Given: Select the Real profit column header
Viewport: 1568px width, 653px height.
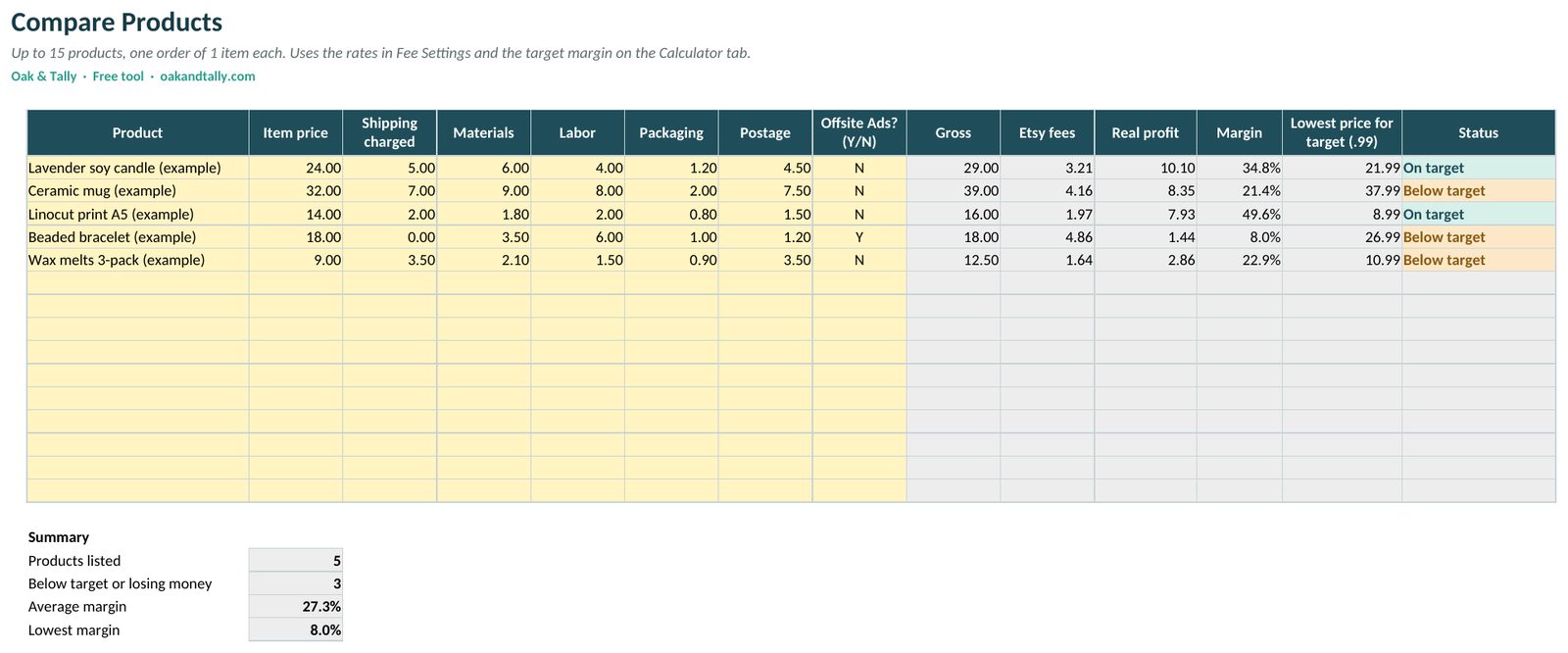Looking at the screenshot, I should coord(1146,132).
